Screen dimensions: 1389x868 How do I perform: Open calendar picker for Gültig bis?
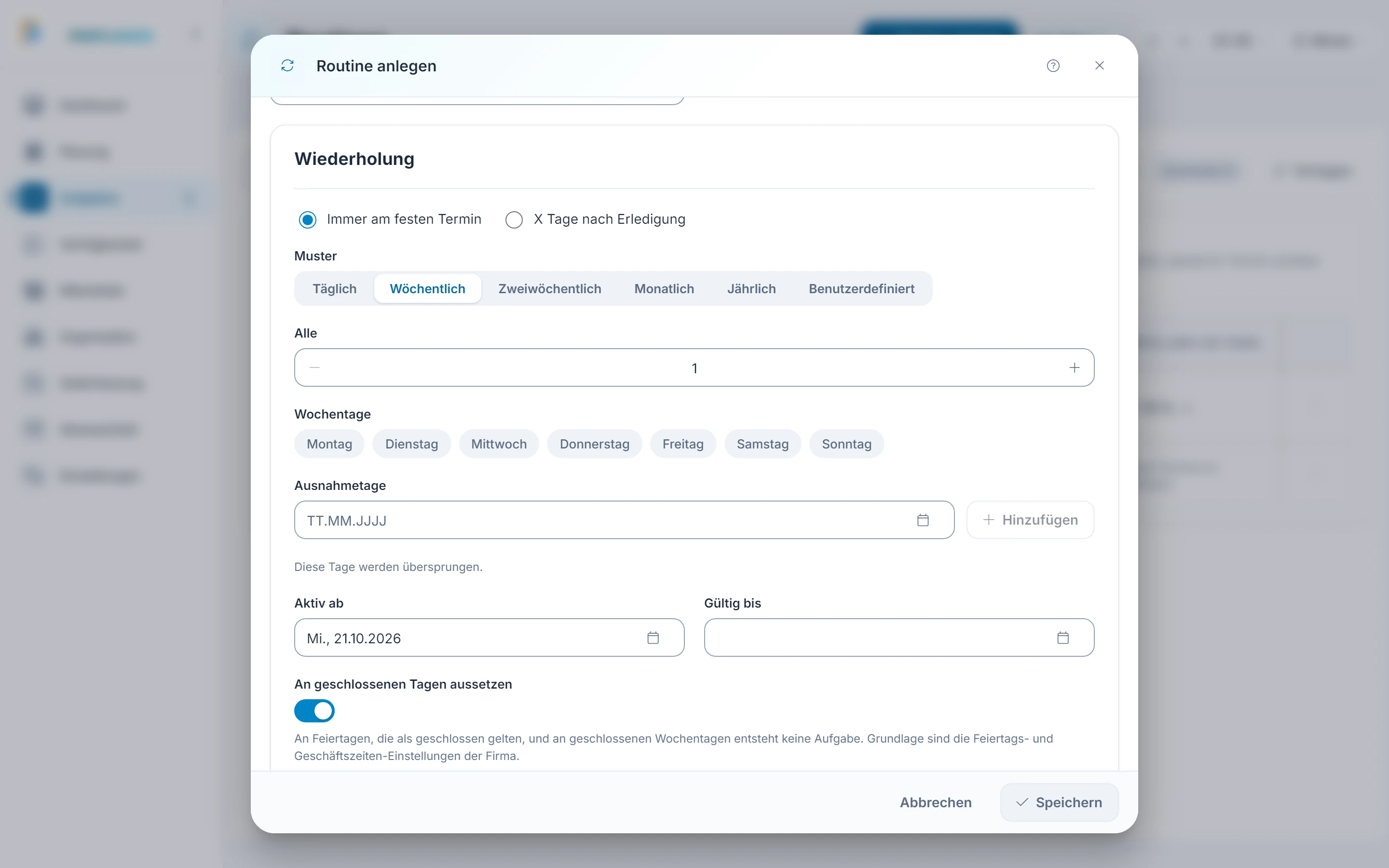click(x=1062, y=638)
